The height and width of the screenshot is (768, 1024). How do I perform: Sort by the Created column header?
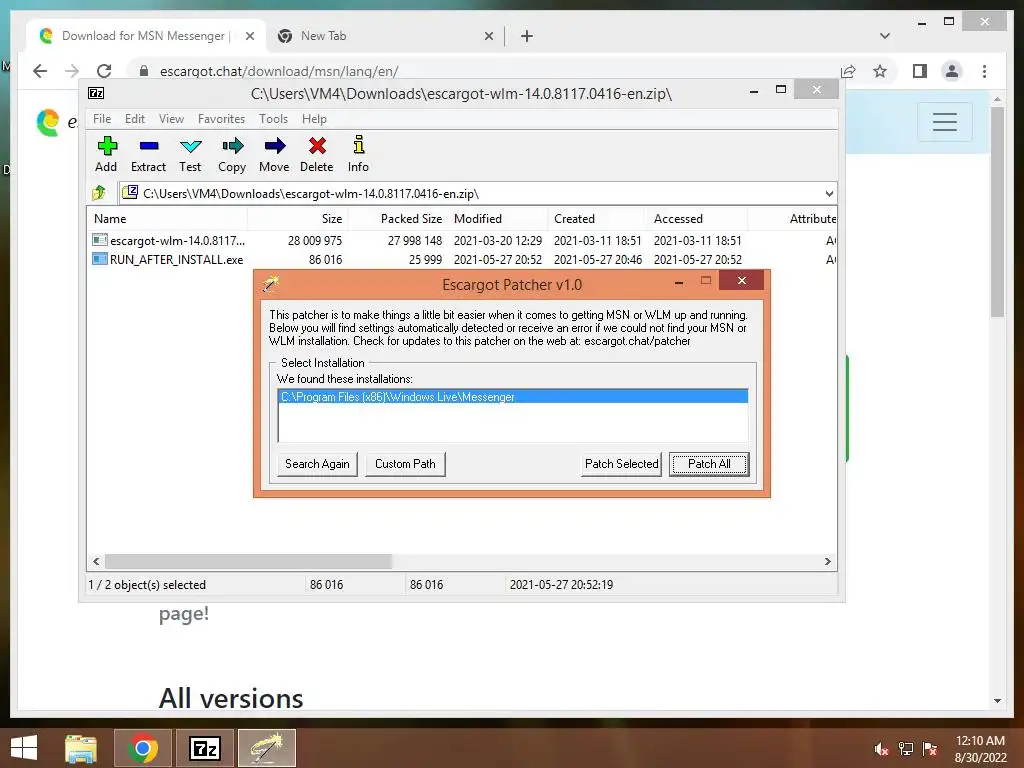(x=598, y=219)
